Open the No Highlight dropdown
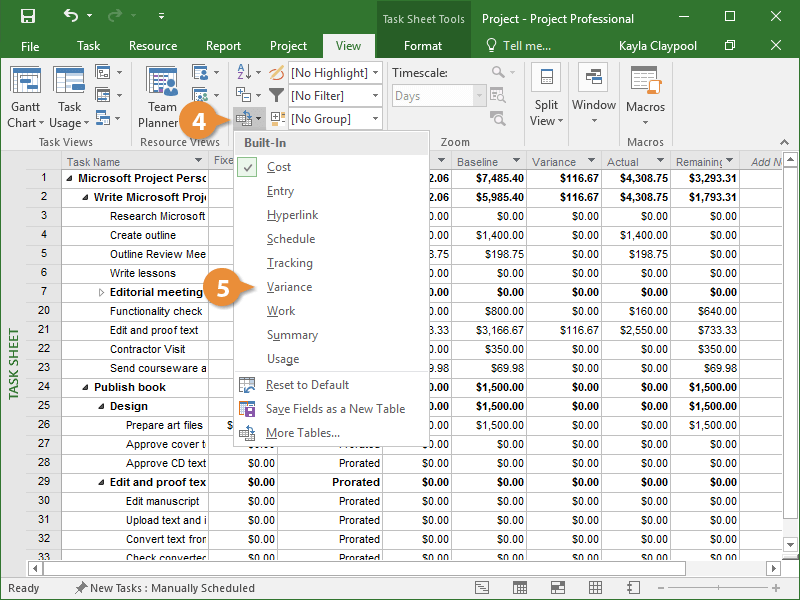Viewport: 800px width, 600px height. (x=335, y=73)
